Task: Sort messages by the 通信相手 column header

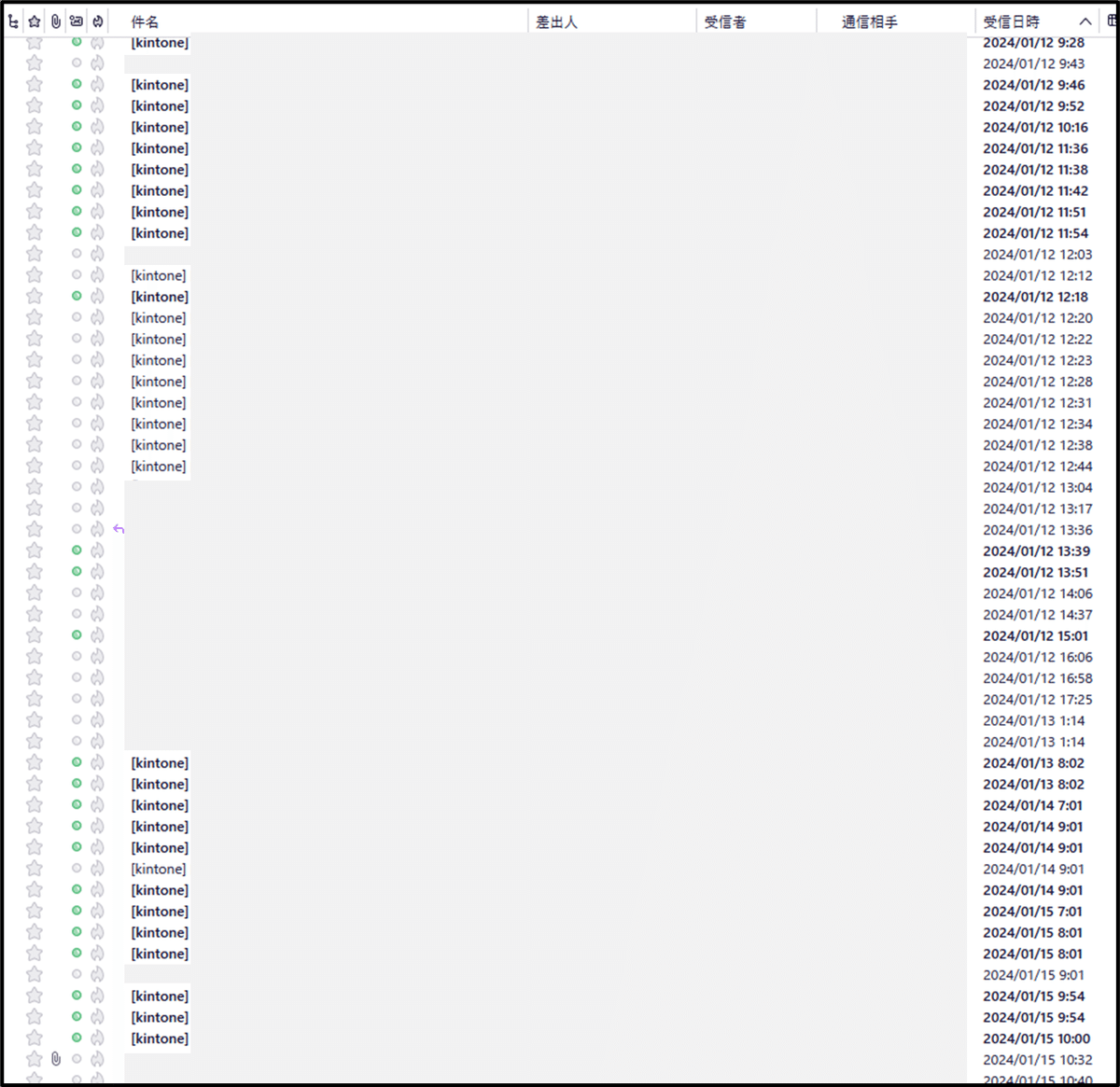Action: click(870, 21)
